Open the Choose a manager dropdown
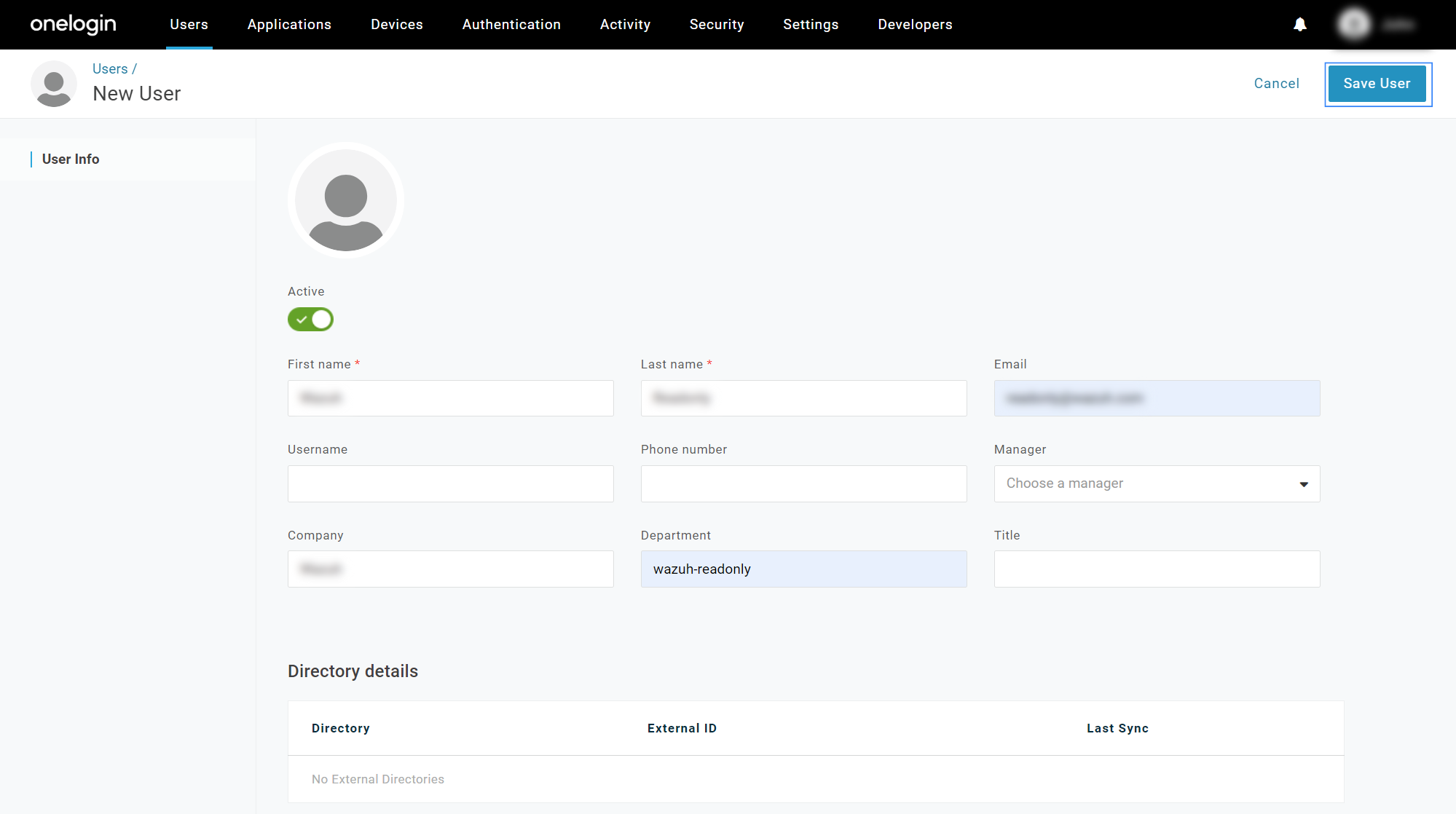This screenshot has width=1456, height=814. (x=1144, y=483)
